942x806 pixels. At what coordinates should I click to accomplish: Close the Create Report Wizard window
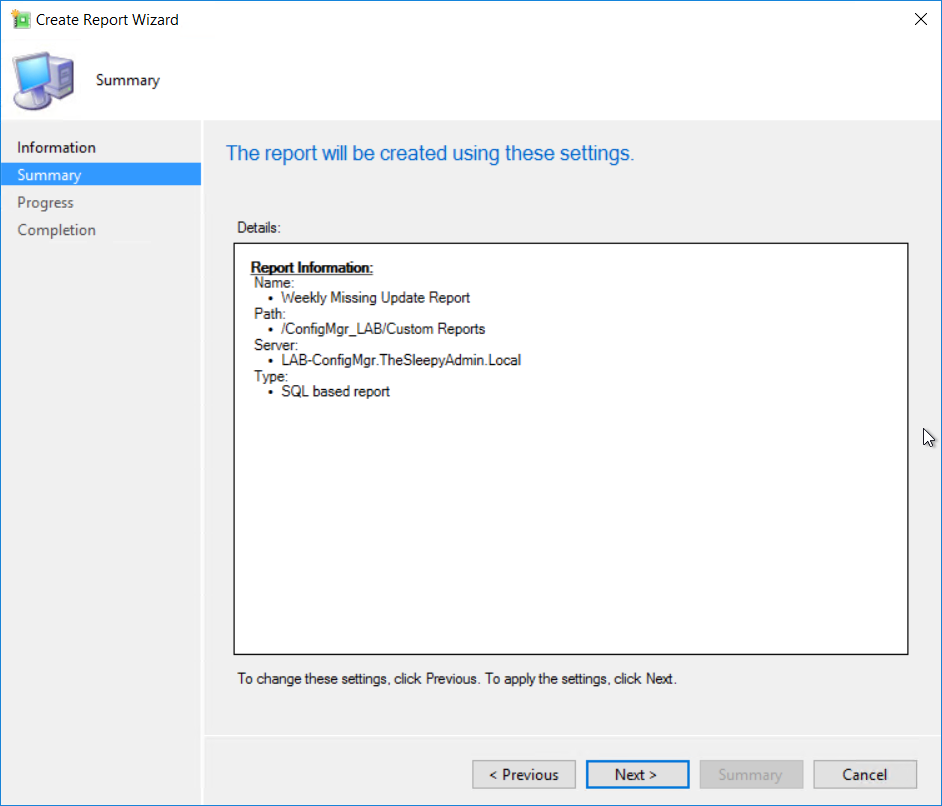point(920,19)
